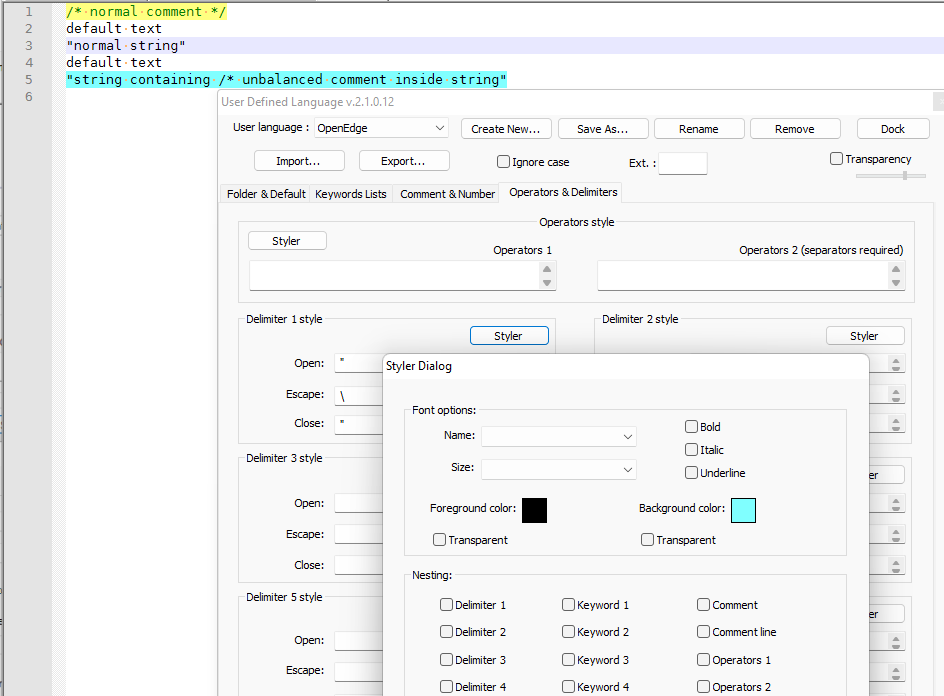Enable nesting for Comment
Image resolution: width=944 pixels, height=696 pixels.
[x=703, y=604]
